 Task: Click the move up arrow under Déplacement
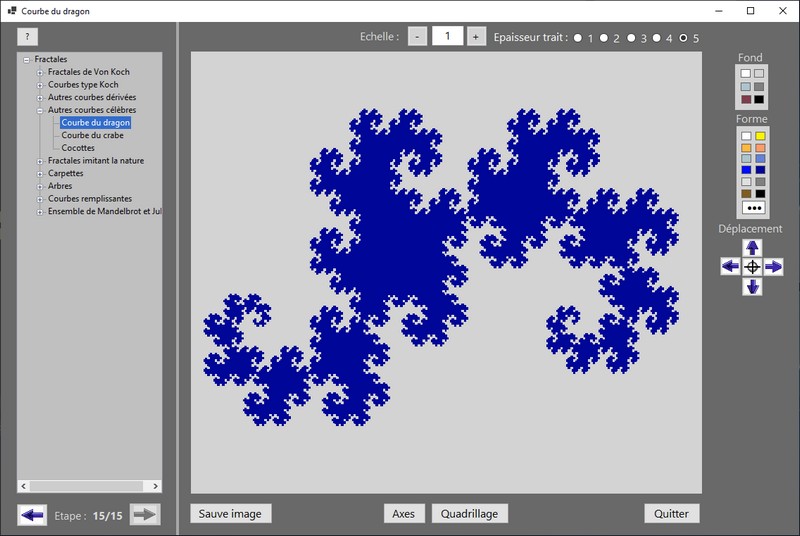pos(752,247)
